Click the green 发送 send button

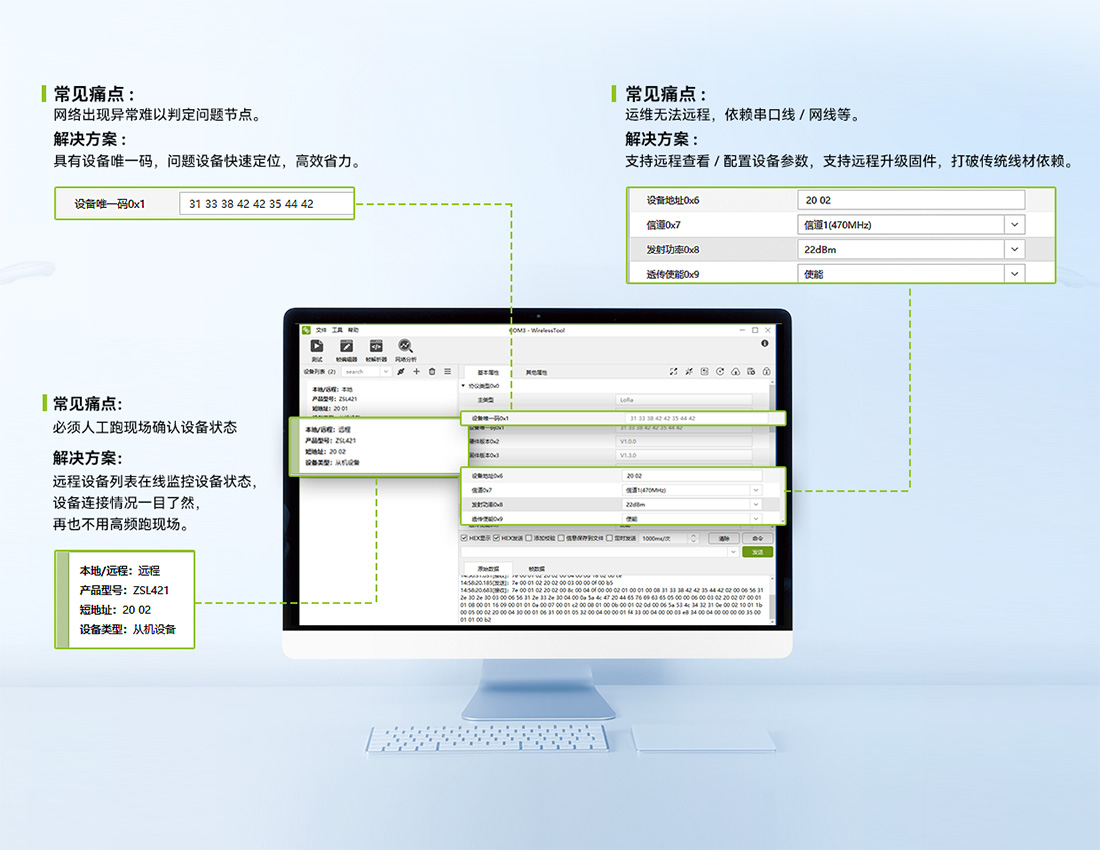click(757, 552)
